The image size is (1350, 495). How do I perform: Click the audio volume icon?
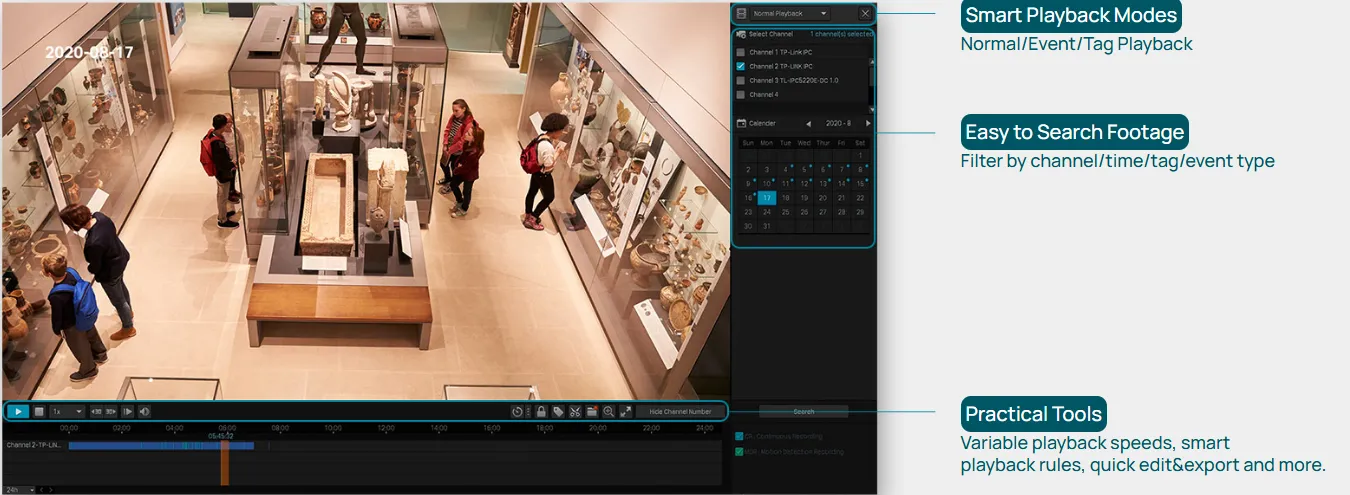point(144,411)
